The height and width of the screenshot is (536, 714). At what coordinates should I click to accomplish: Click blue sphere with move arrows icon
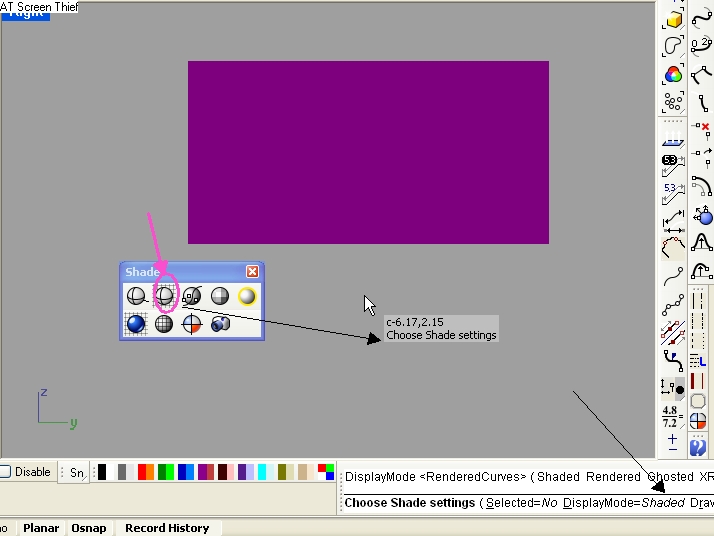click(x=702, y=214)
